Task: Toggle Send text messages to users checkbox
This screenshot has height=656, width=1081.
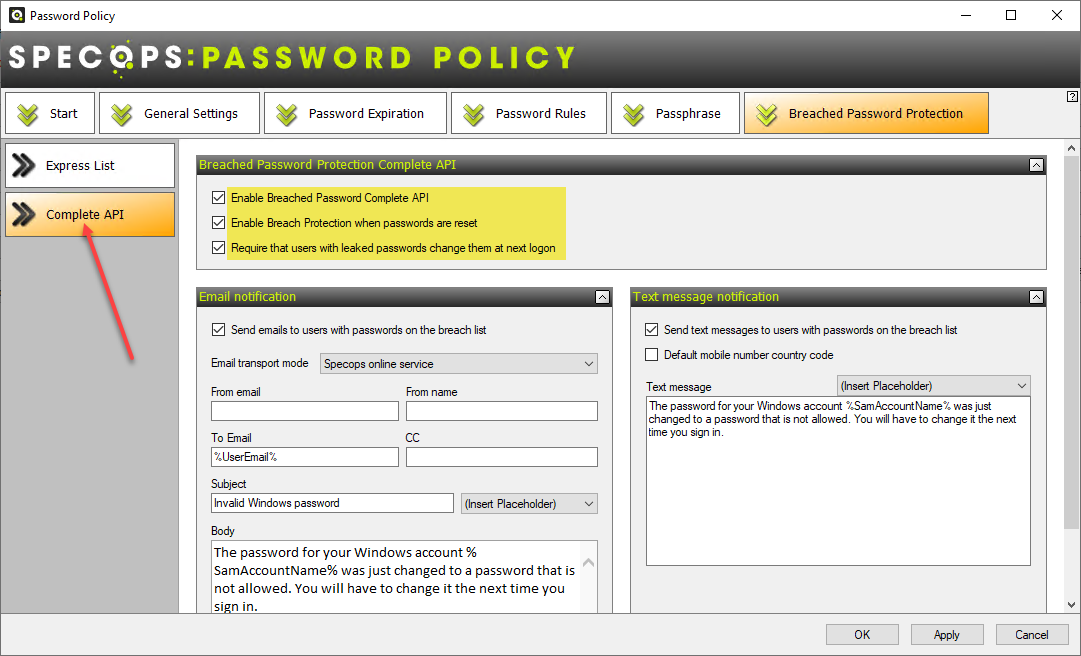Action: (x=651, y=329)
